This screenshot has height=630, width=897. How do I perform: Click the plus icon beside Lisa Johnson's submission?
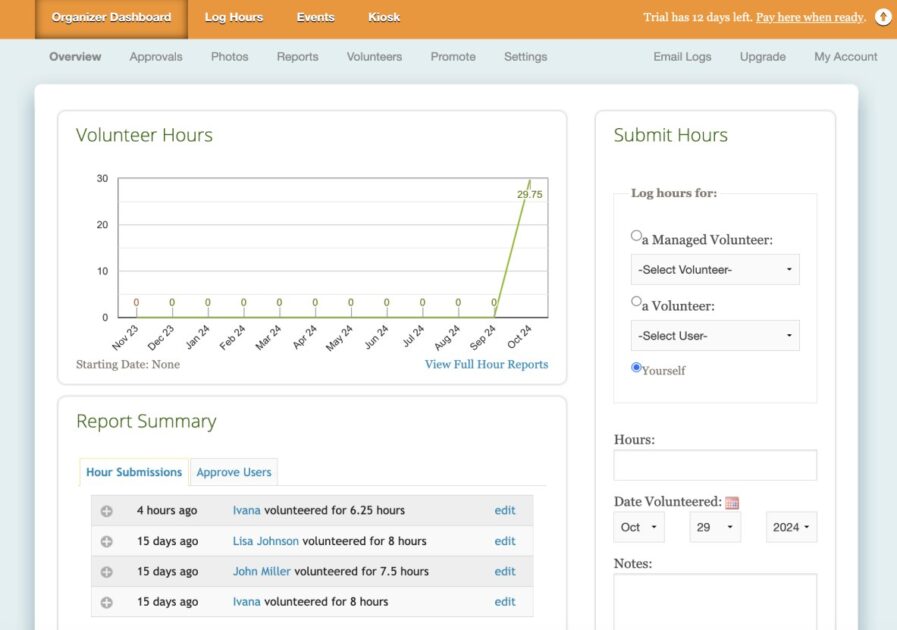(x=106, y=540)
